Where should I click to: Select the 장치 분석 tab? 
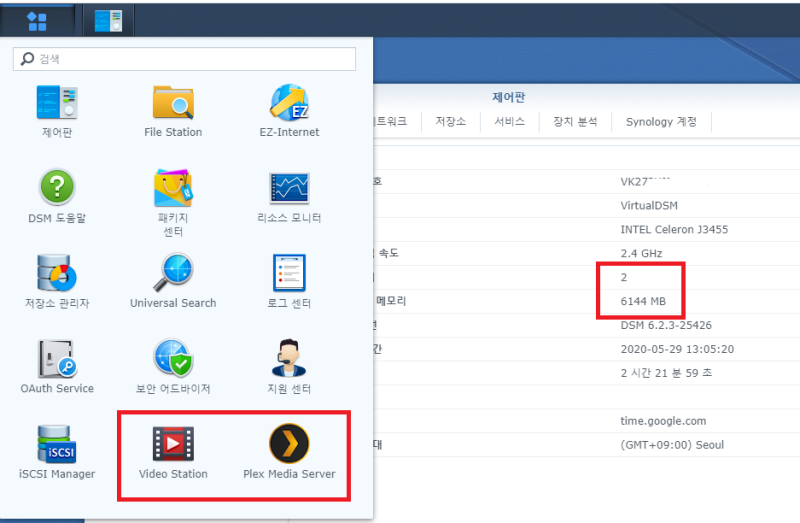(x=575, y=121)
